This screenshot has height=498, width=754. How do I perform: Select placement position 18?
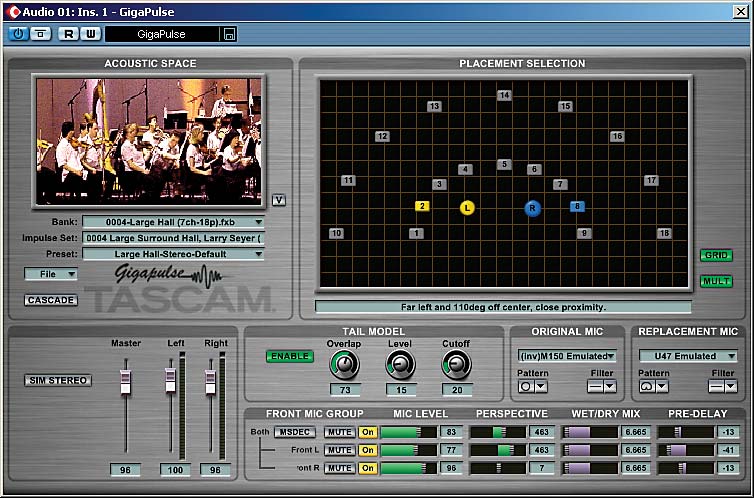point(664,233)
